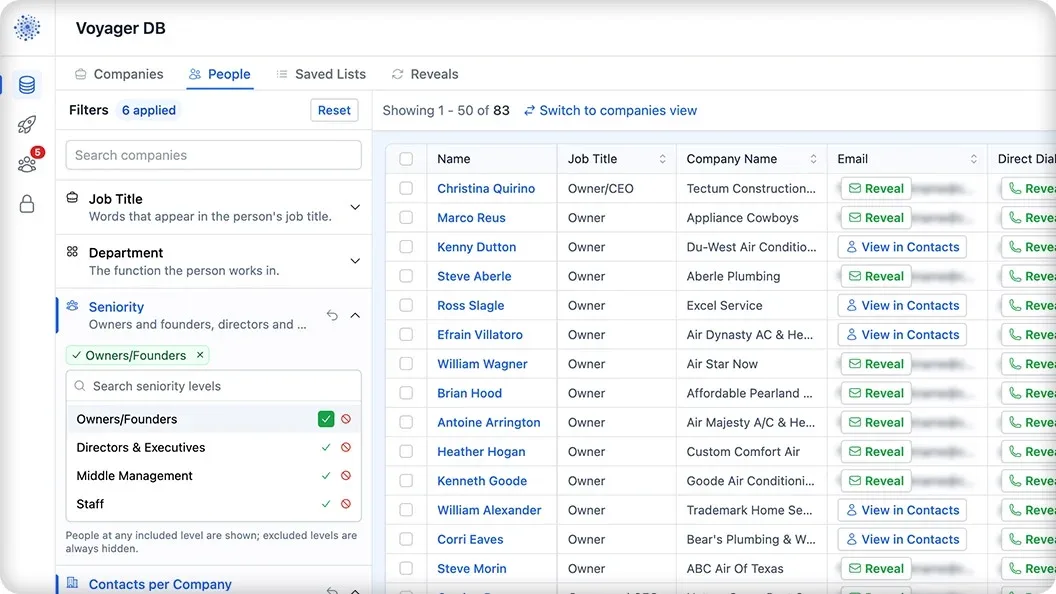Exclude Middle Management level
The width and height of the screenshot is (1056, 594).
(x=346, y=475)
